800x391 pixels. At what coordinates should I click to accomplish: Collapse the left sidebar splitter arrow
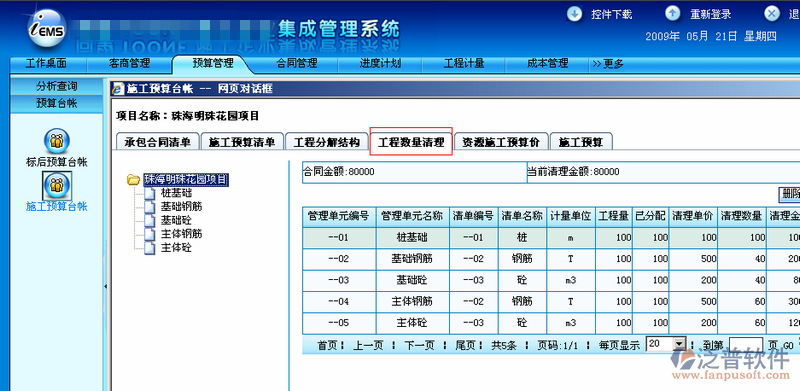tap(105, 286)
